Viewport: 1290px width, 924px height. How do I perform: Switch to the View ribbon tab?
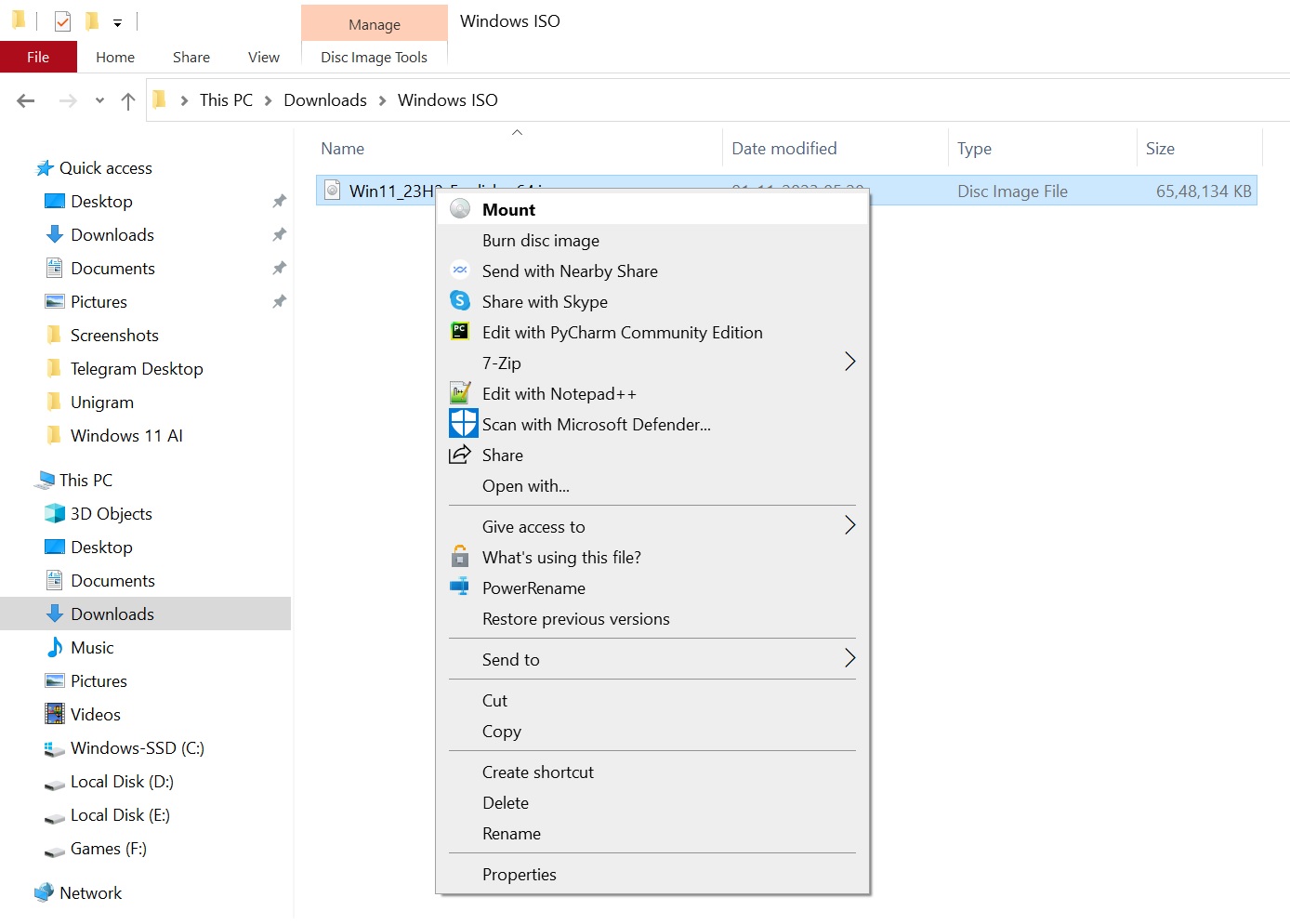263,57
